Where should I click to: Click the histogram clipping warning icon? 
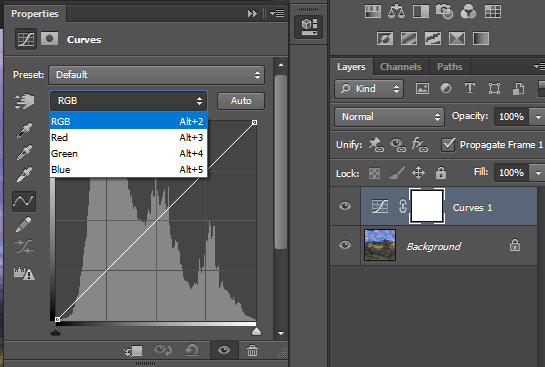tap(24, 274)
